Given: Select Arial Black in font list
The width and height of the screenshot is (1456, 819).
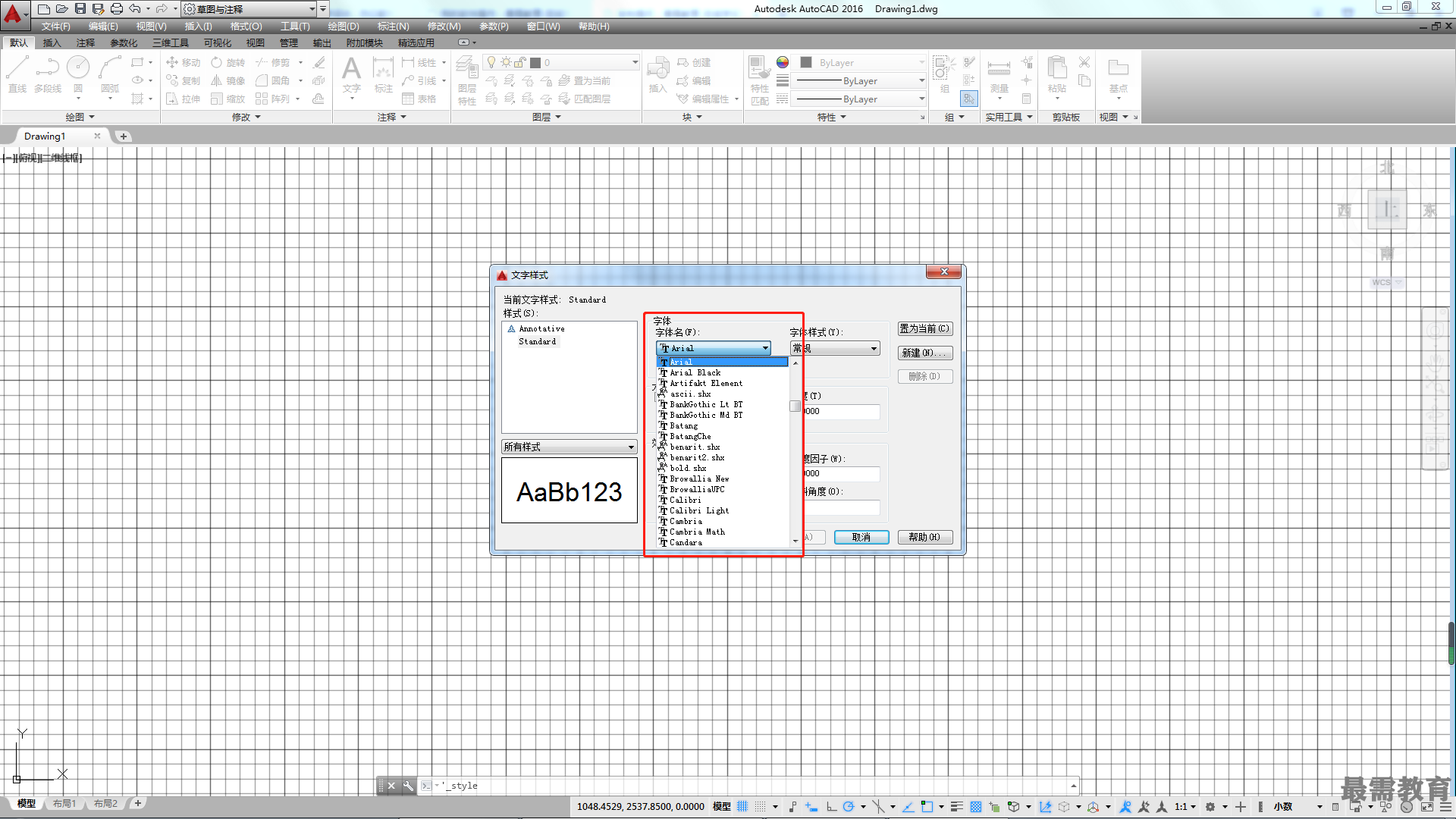Looking at the screenshot, I should point(723,372).
